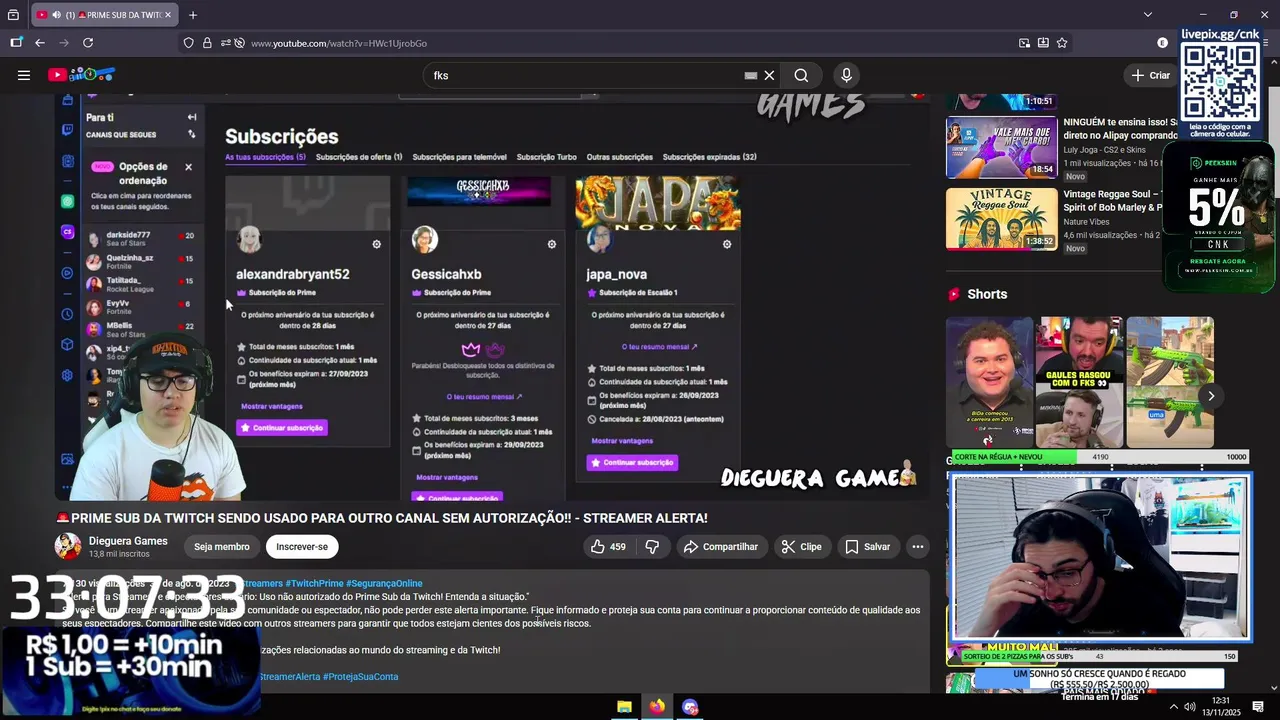The height and width of the screenshot is (720, 1280).
Task: Click "Subscrições para telemóvel" tab in the video
Action: [460, 157]
